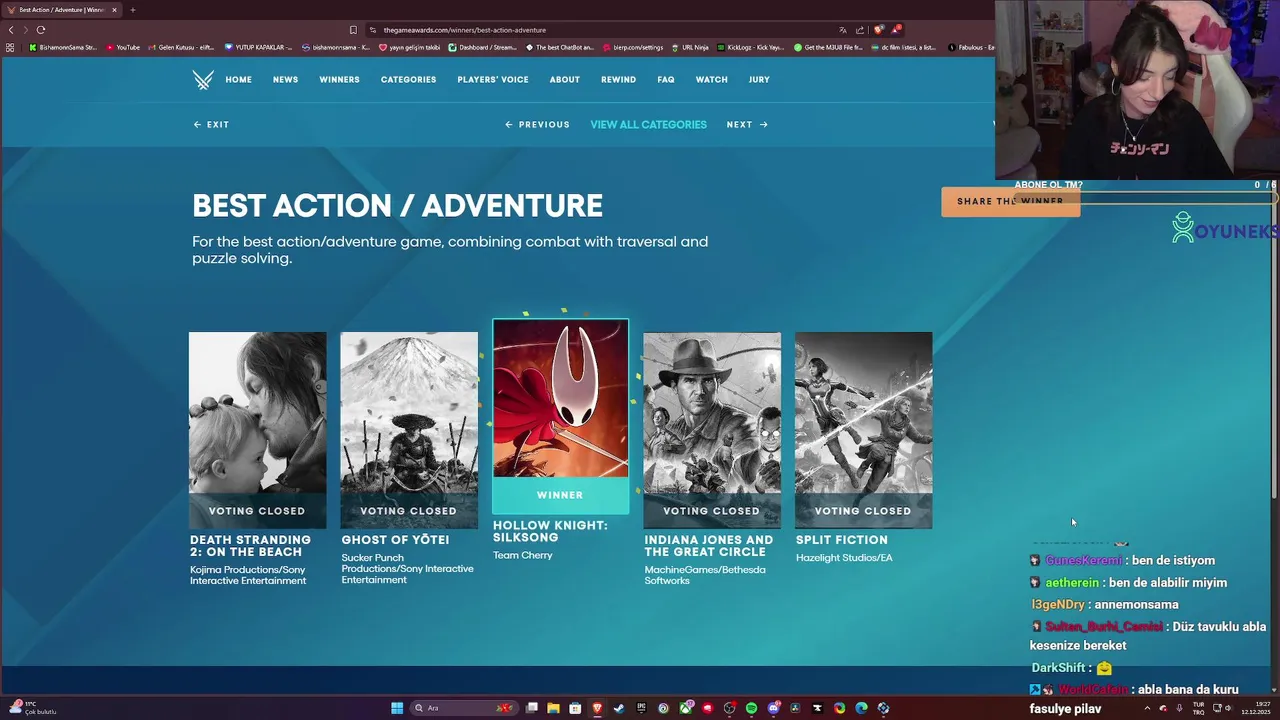
Task: Open Windows Start menu
Action: (x=397, y=708)
